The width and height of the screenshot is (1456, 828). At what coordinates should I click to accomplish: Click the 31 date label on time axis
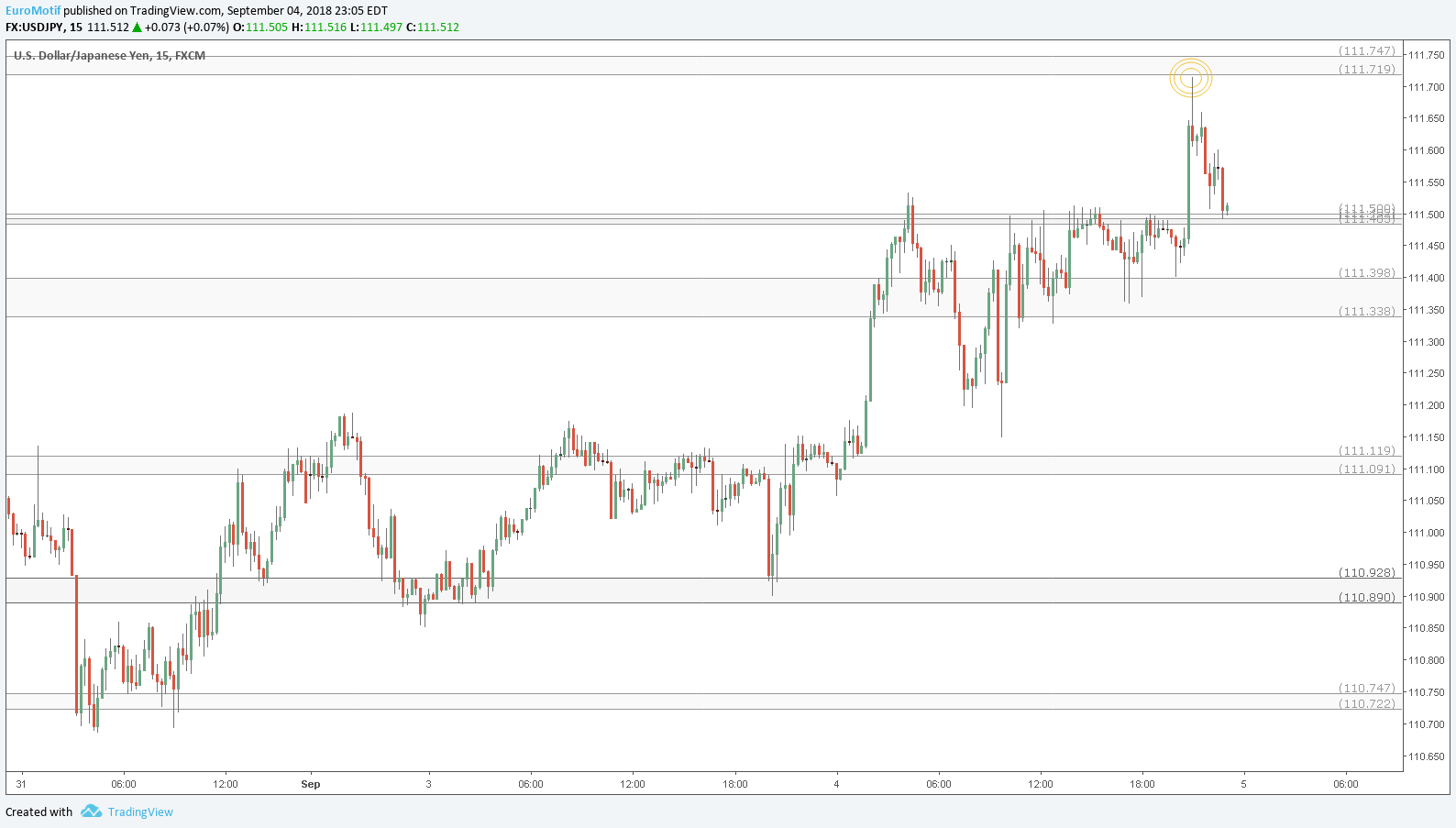(x=21, y=784)
